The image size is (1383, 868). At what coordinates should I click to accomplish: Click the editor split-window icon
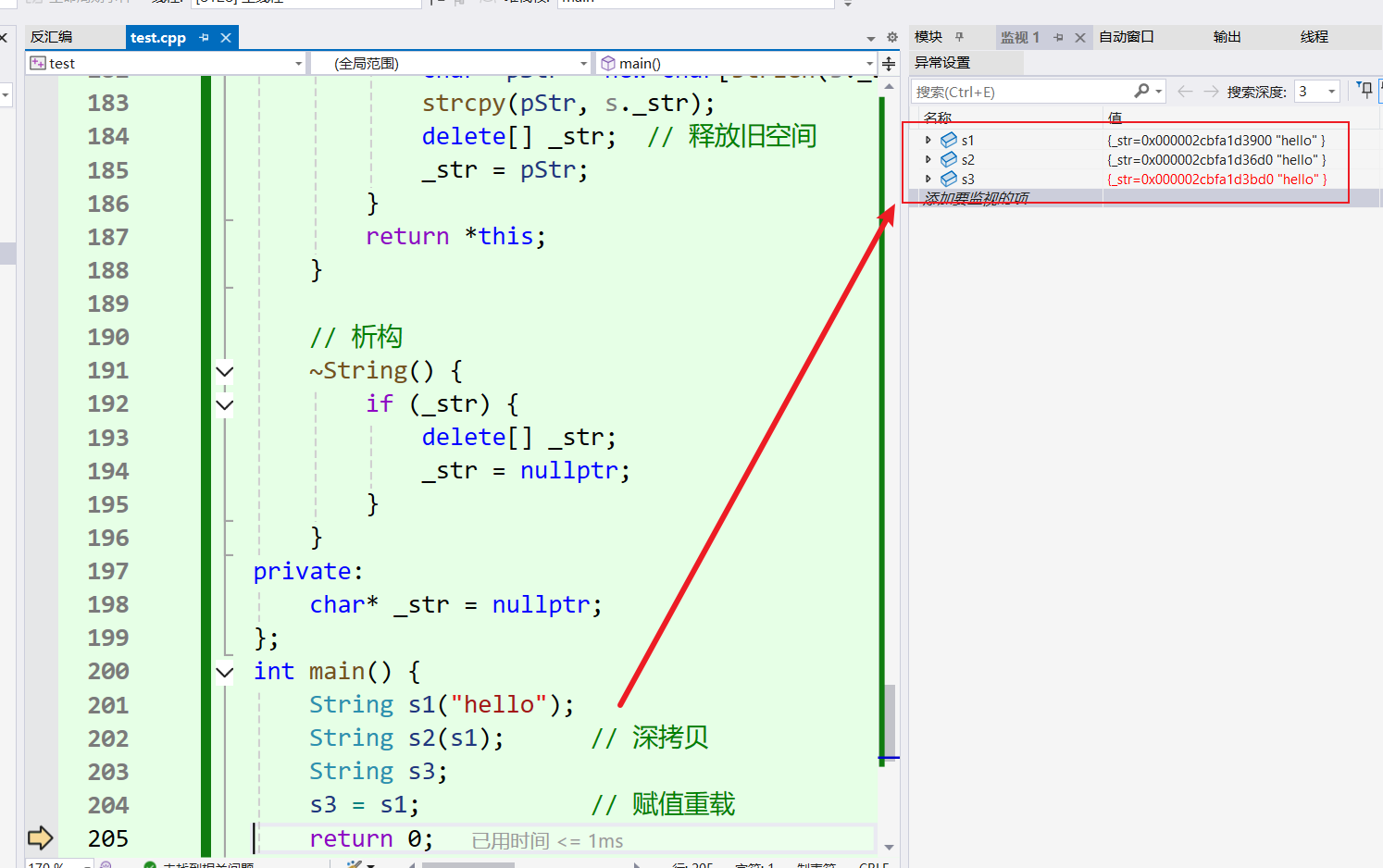(x=889, y=63)
